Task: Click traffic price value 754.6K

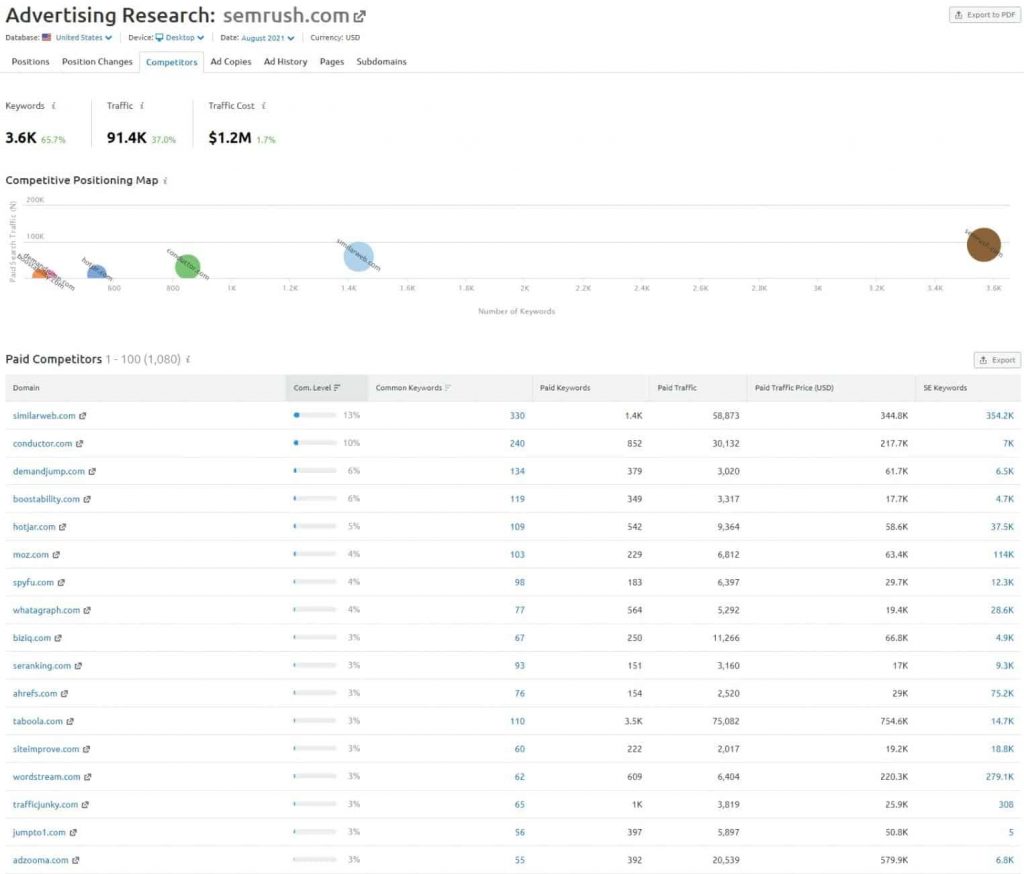Action: pyautogui.click(x=894, y=721)
